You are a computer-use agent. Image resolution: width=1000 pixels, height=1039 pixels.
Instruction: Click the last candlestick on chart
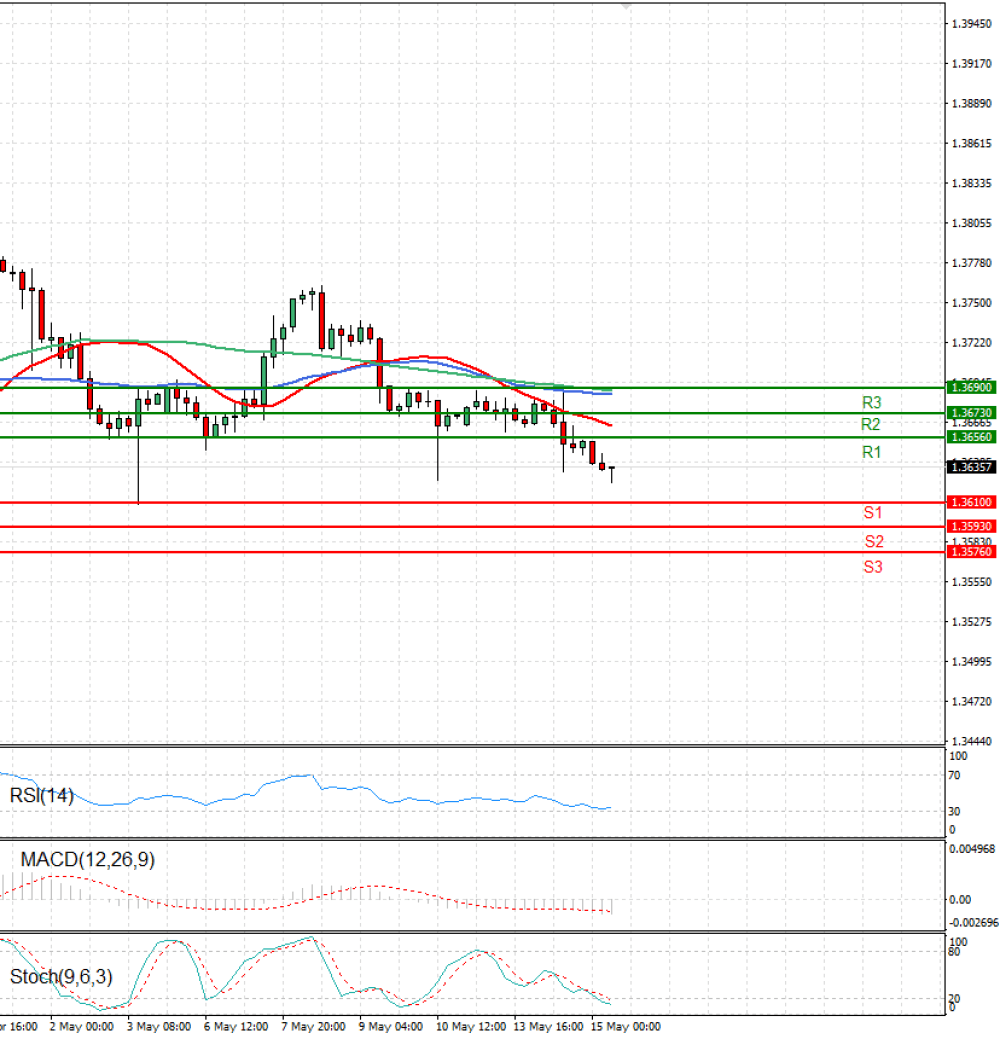[x=612, y=473]
